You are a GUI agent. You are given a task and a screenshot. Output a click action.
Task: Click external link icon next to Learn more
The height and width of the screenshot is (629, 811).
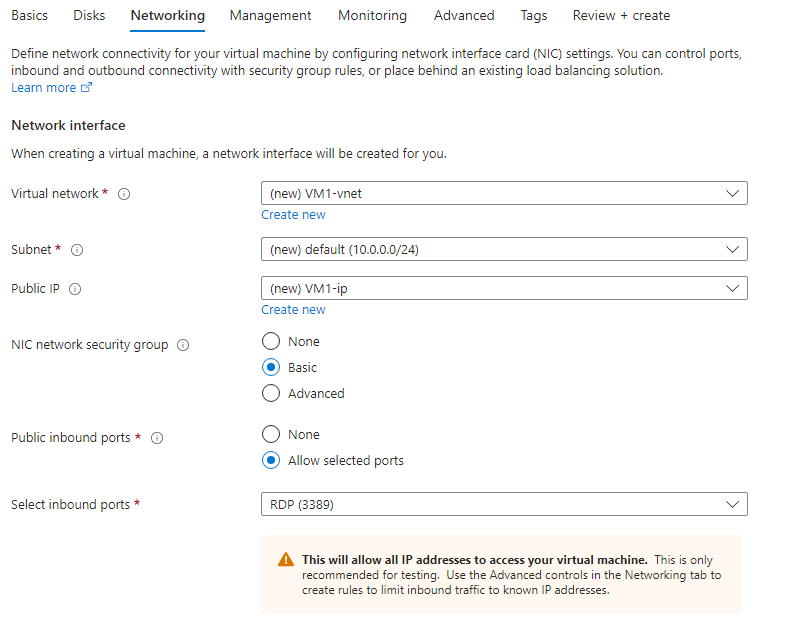pos(86,88)
